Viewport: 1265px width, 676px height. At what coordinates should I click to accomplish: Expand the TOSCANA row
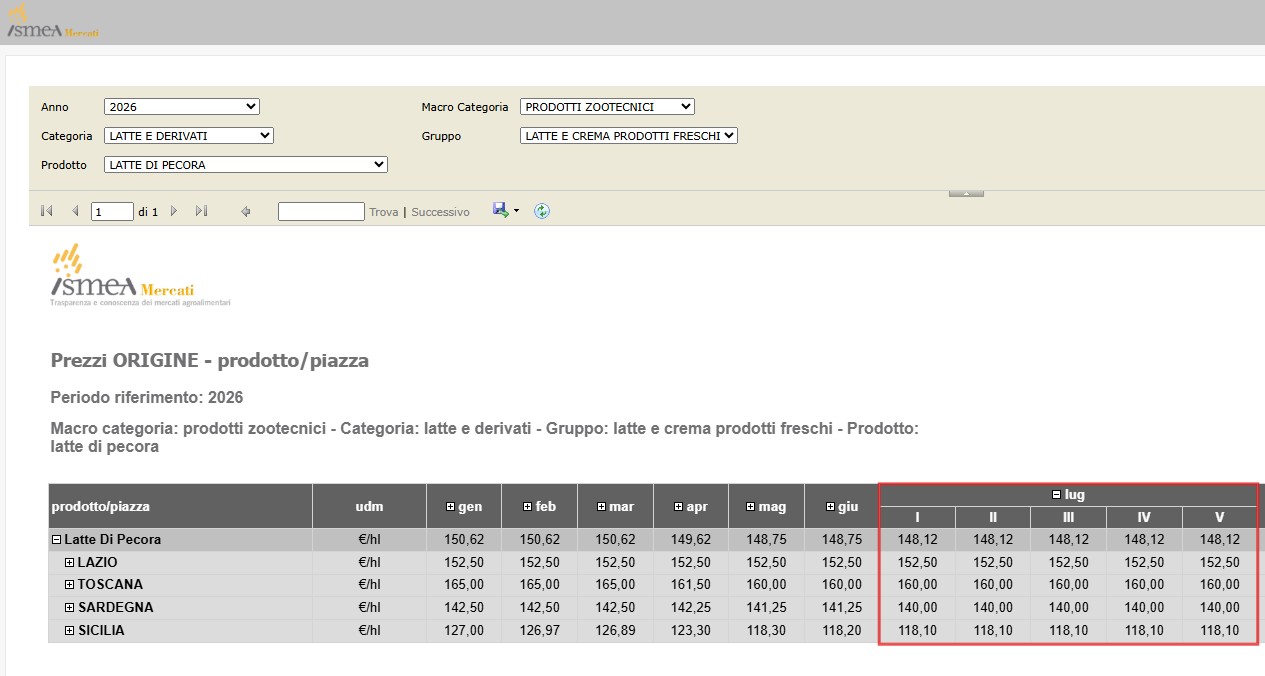(70, 585)
